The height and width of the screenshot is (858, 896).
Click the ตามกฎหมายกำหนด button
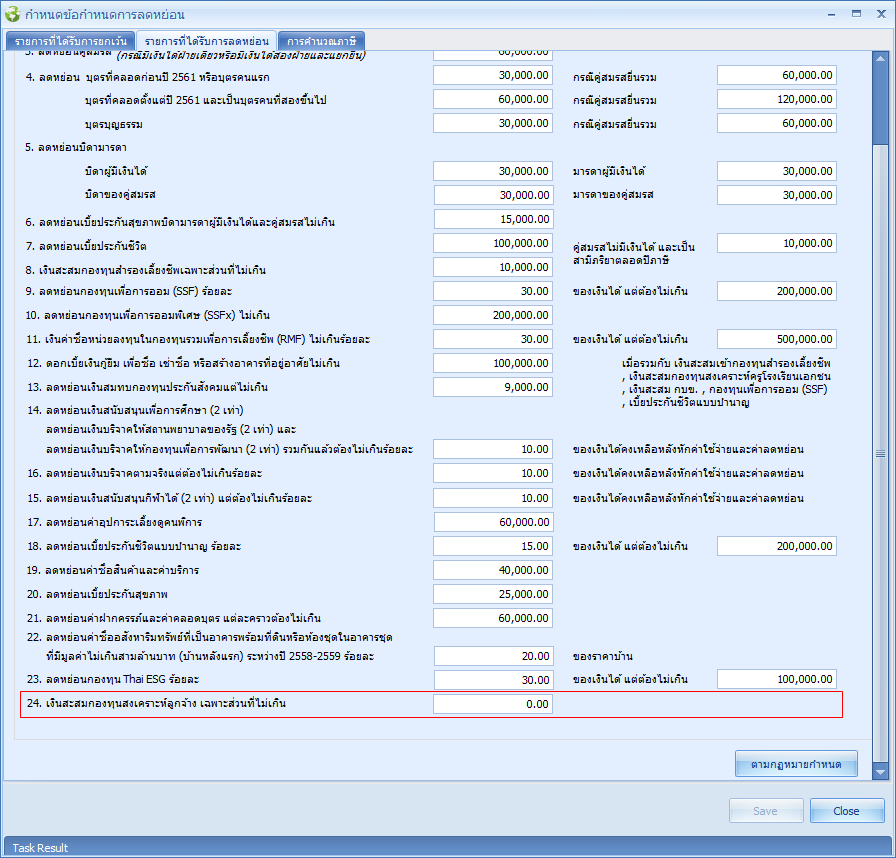[796, 764]
